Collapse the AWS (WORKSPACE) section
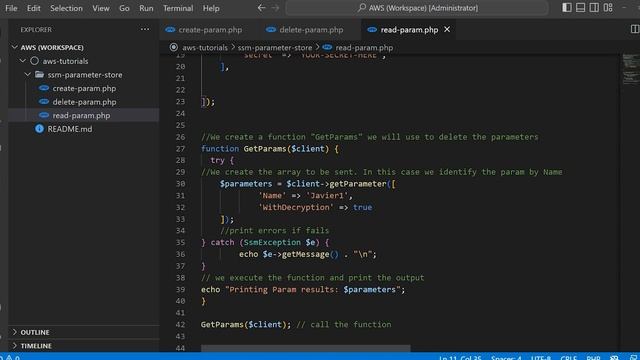Screen dimensions: 640x360 tap(15, 47)
